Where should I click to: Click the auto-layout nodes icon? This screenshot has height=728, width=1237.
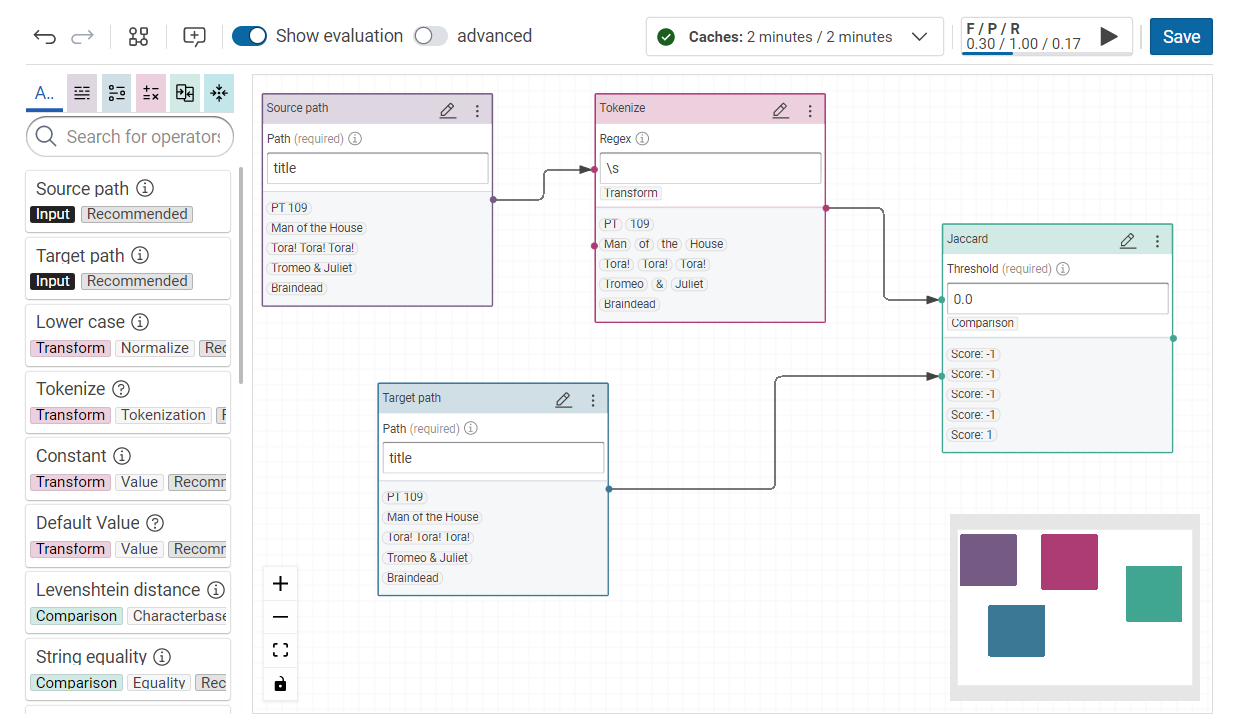click(x=138, y=37)
